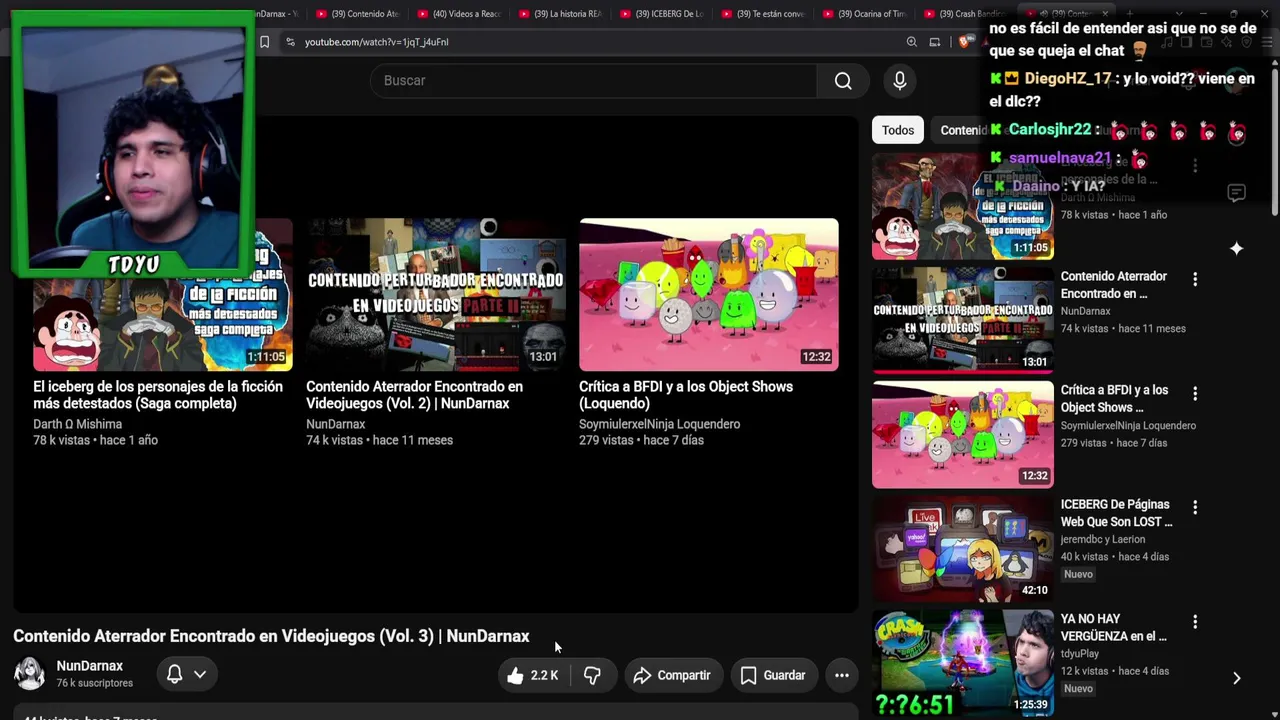Open options menu for 'ICEBERG De Páginas' video

1195,507
